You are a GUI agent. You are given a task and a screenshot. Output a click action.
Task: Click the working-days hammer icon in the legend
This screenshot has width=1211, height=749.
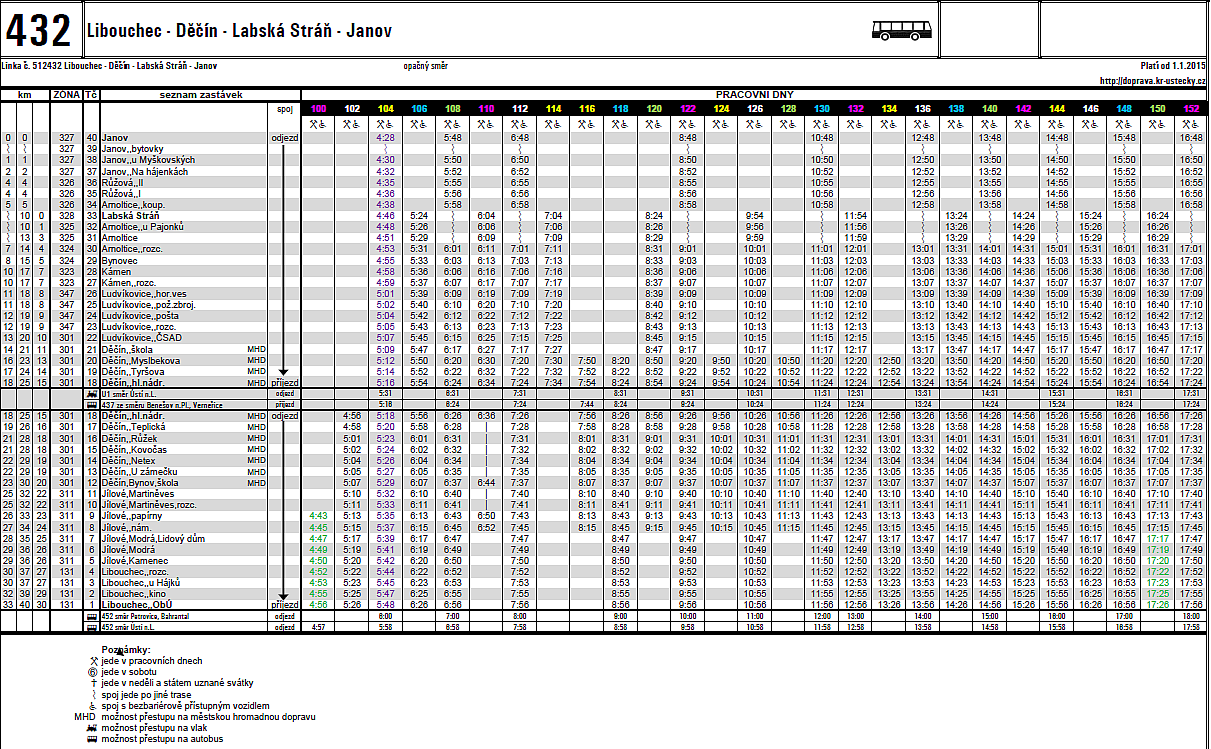[92, 661]
